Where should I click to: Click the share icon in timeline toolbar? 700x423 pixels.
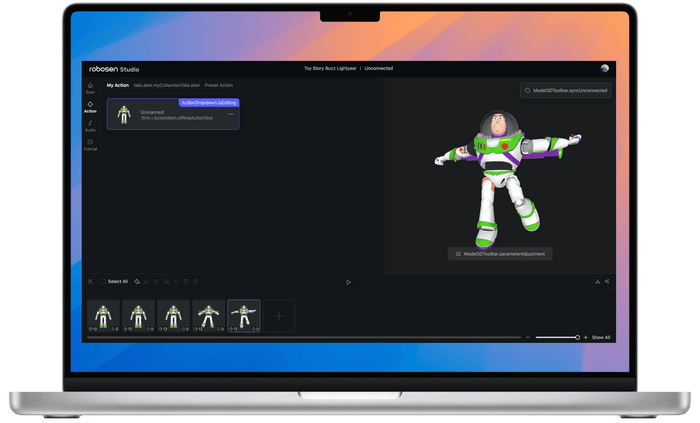pos(607,281)
